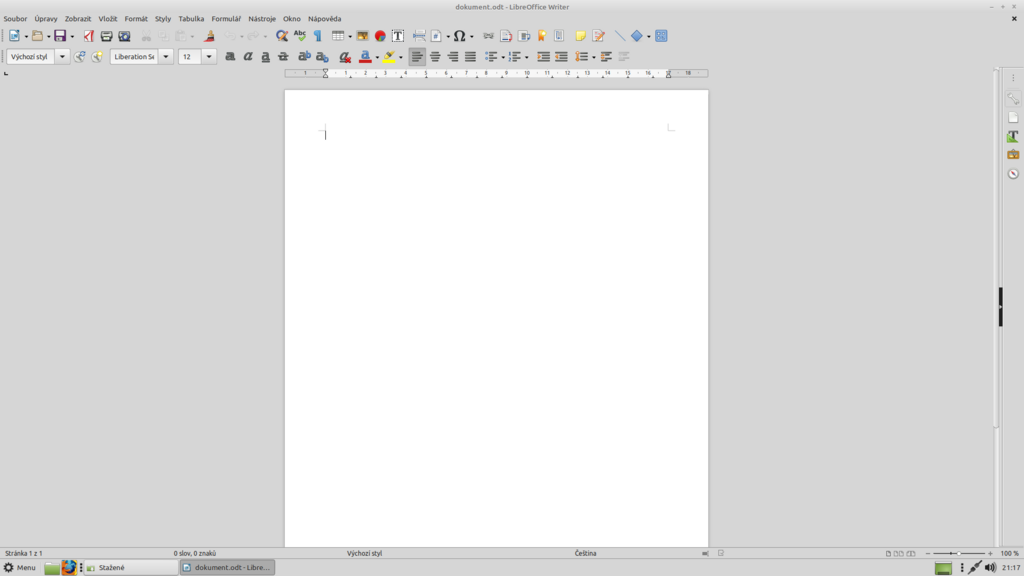Insert a table with the table icon
1024x576 pixels.
point(338,36)
